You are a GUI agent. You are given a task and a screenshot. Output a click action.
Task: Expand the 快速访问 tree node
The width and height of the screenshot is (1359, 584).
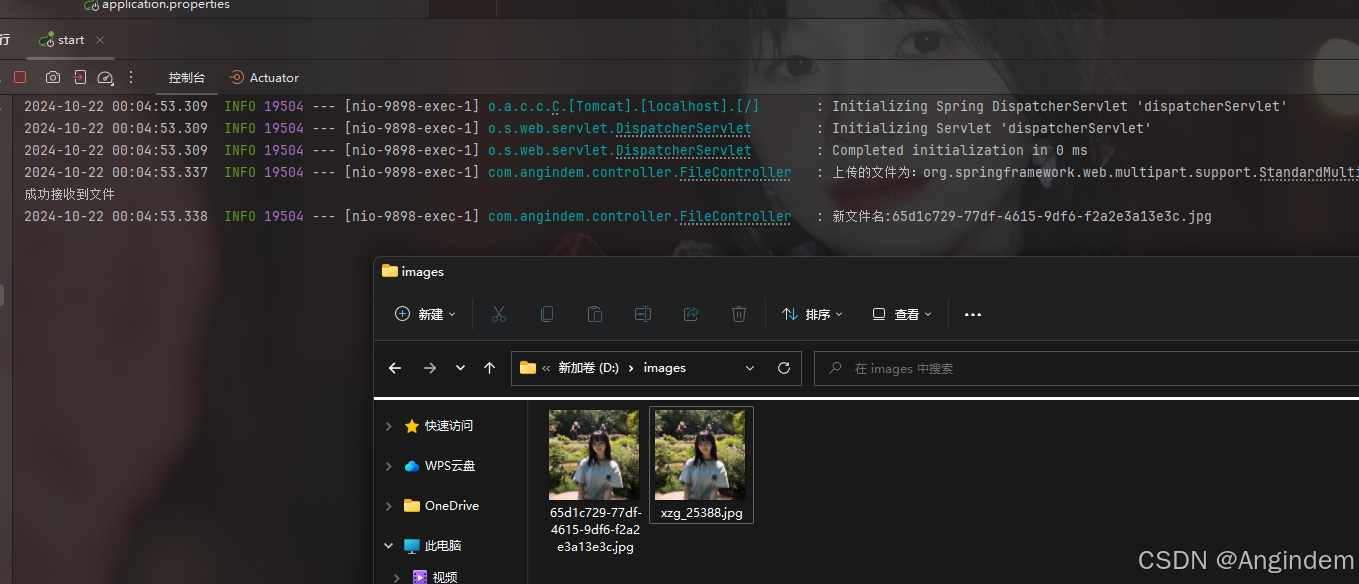[x=389, y=426]
